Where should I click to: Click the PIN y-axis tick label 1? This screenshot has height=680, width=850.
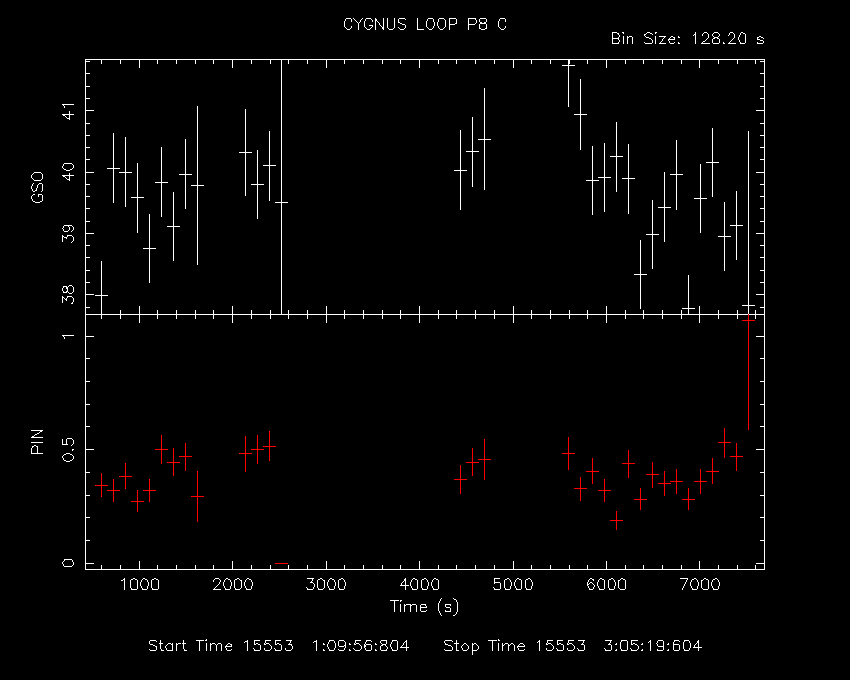tap(68, 336)
